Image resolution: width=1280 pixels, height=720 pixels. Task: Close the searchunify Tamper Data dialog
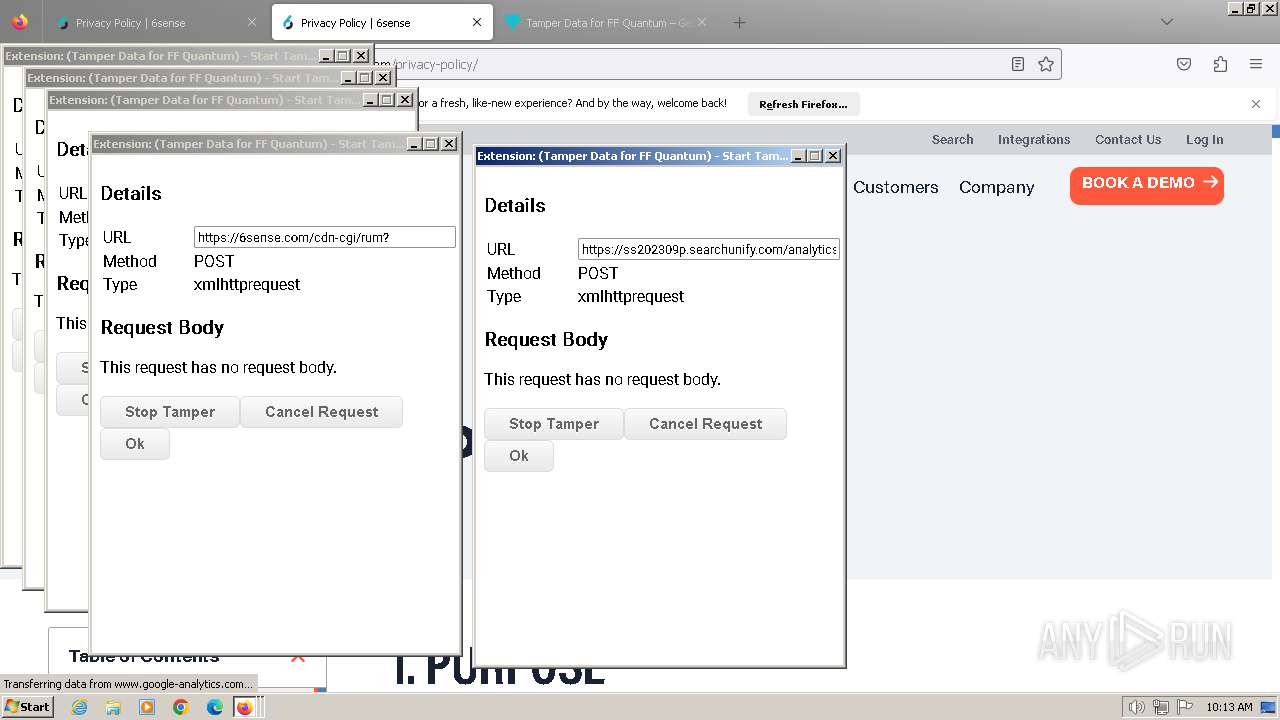coord(833,156)
